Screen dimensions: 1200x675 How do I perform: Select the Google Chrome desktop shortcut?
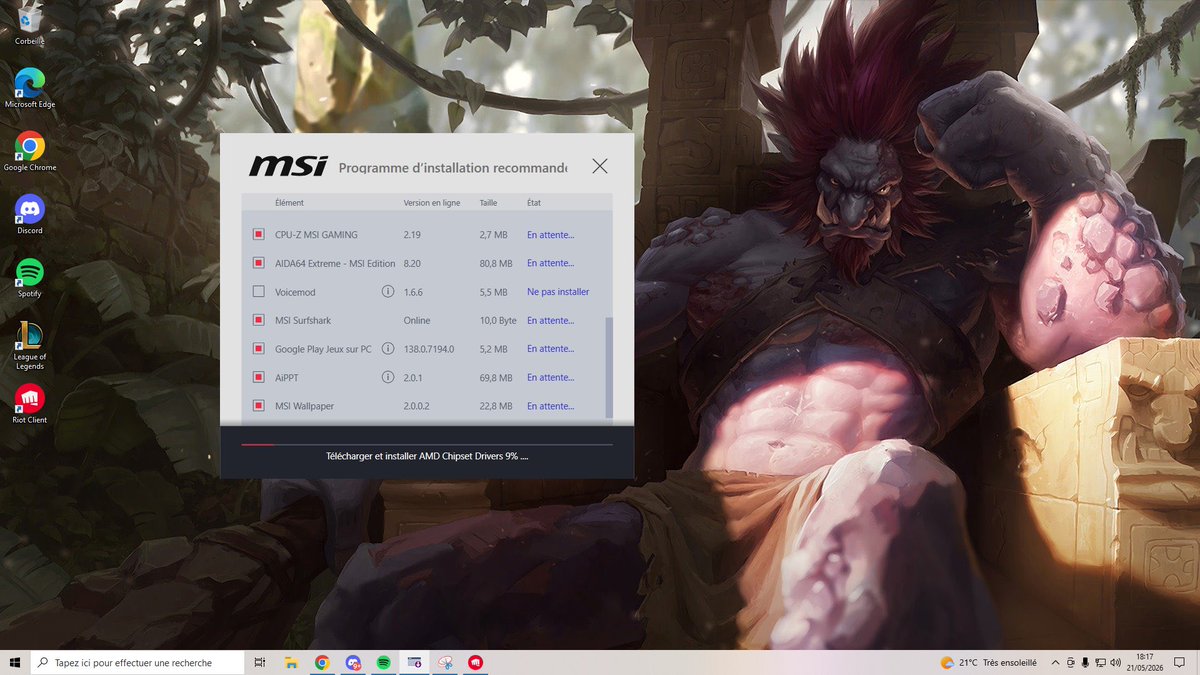point(29,151)
